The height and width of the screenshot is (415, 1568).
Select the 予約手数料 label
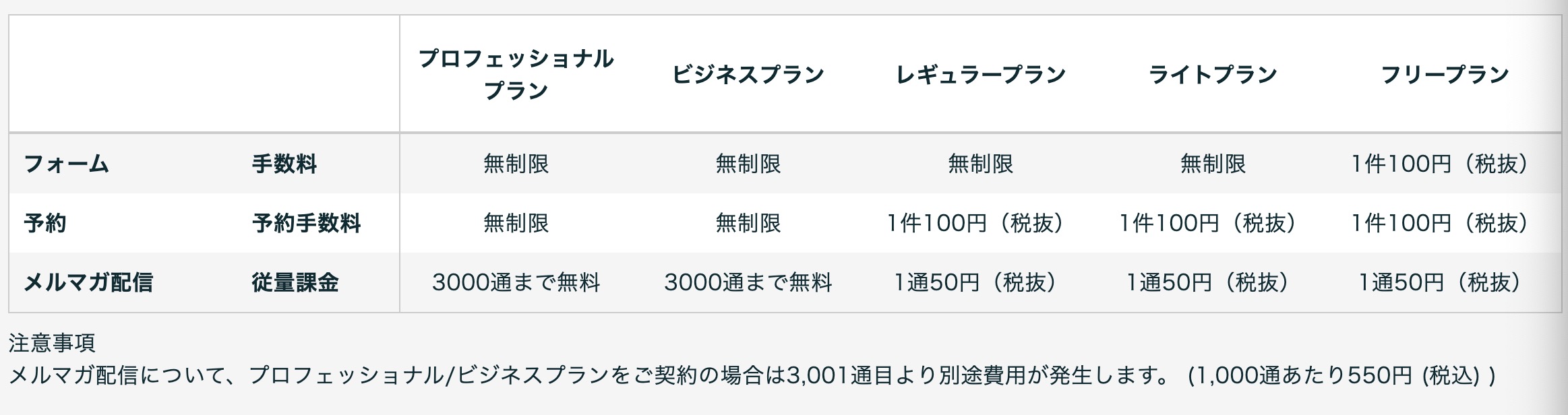click(x=306, y=223)
